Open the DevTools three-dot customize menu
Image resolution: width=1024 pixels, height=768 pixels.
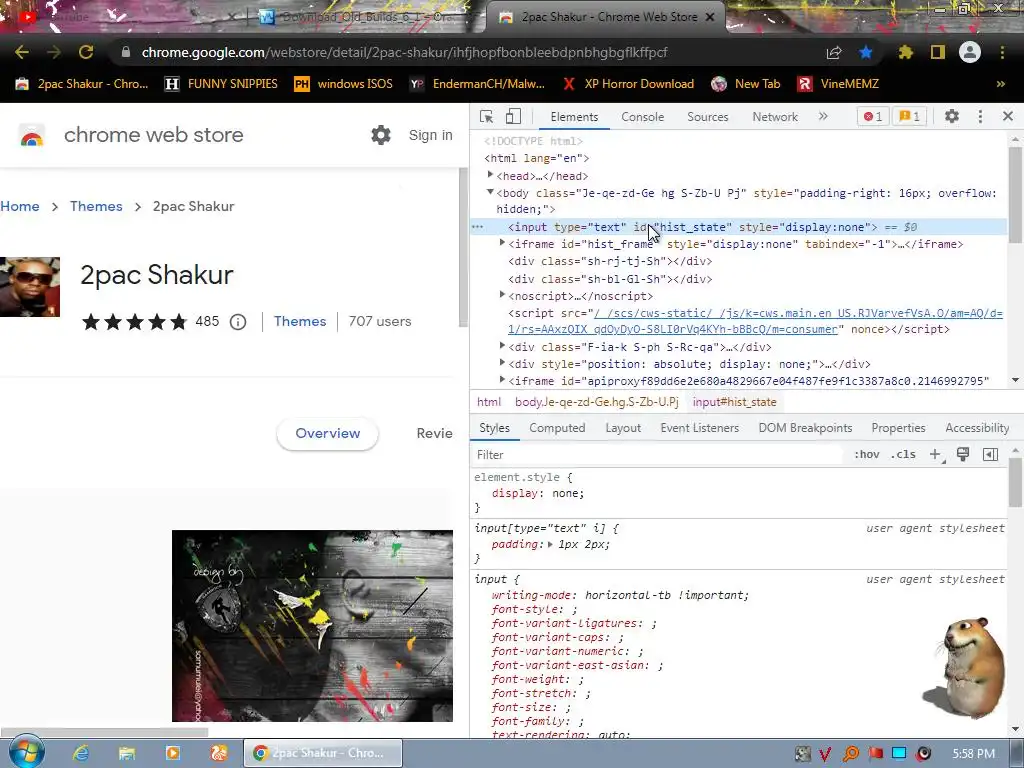point(980,116)
